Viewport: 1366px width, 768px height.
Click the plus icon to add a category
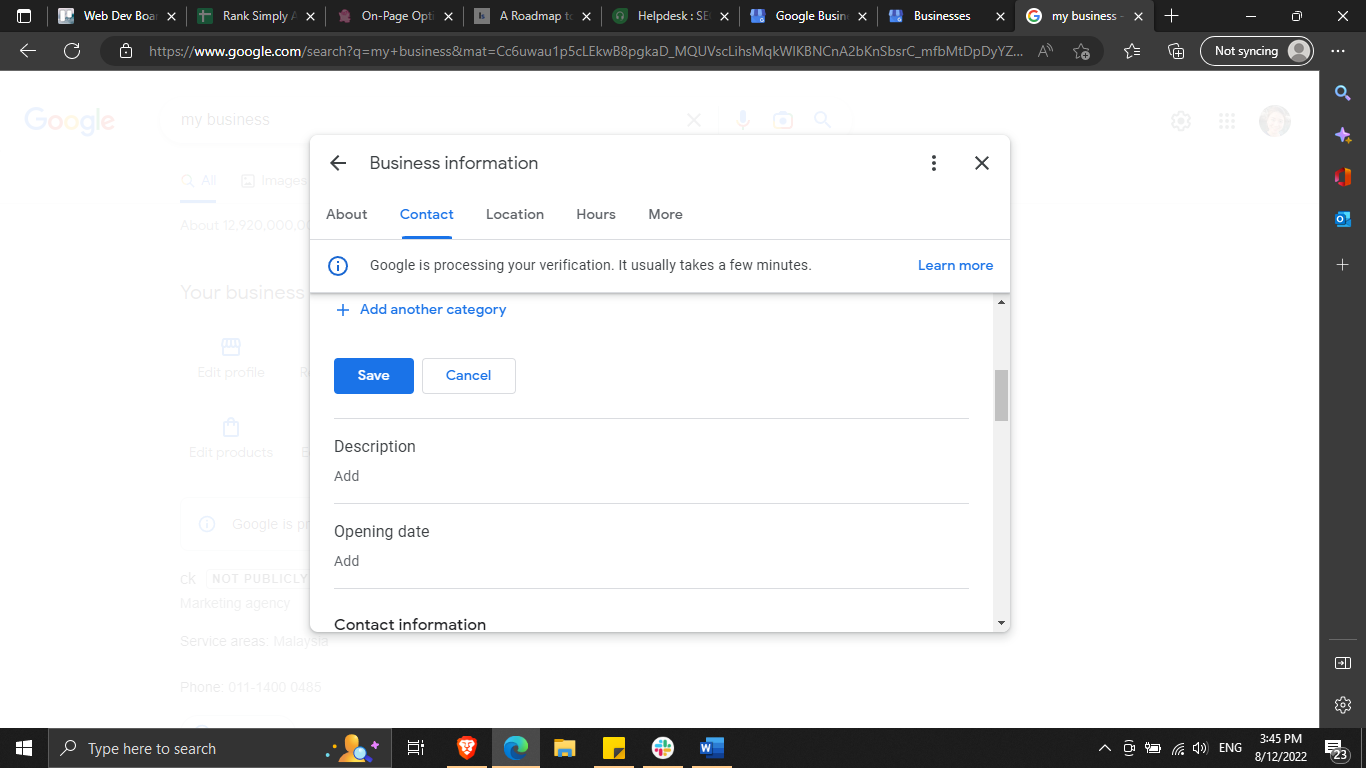coord(342,310)
